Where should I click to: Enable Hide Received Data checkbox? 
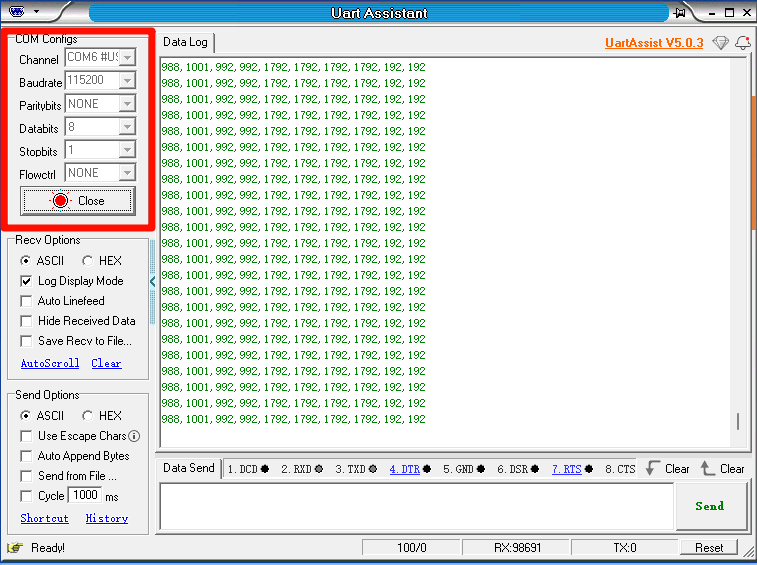pyautogui.click(x=26, y=321)
